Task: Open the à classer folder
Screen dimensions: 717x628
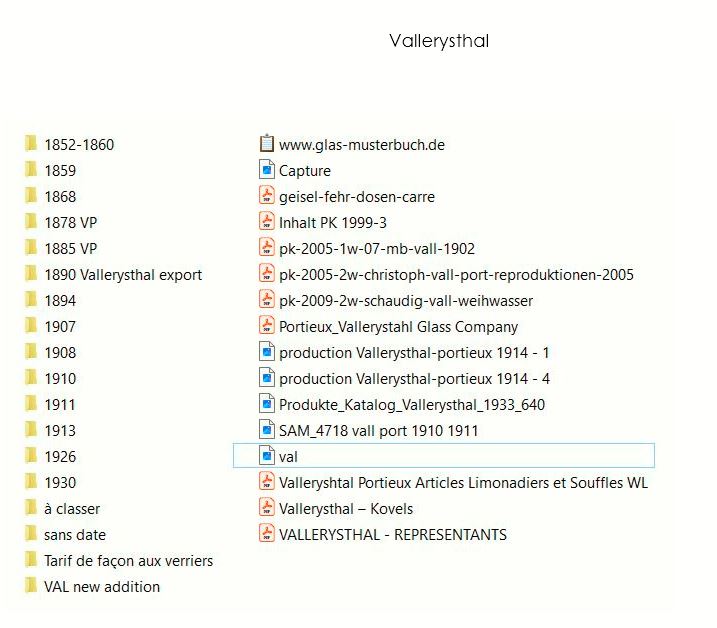Action: (x=72, y=508)
